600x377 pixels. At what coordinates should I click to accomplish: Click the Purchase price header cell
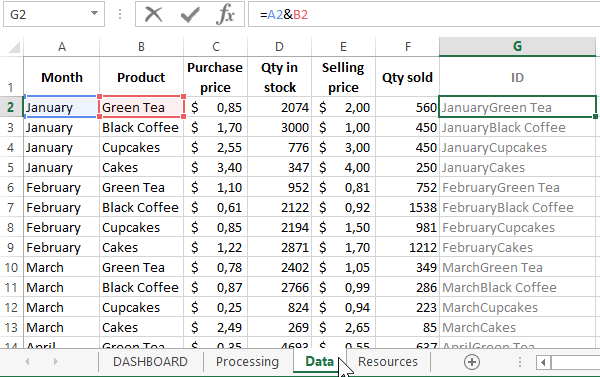[216, 77]
